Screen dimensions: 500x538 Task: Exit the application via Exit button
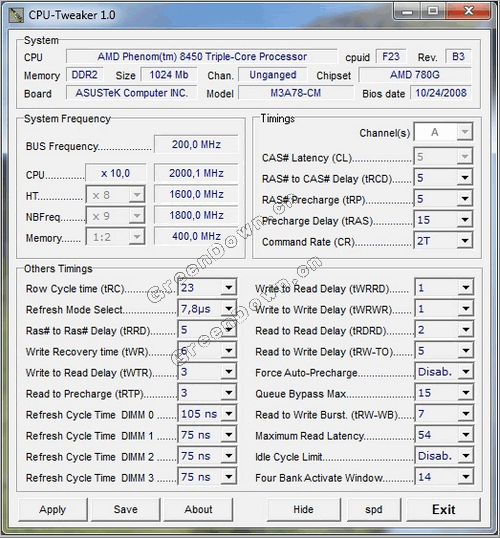point(443,510)
